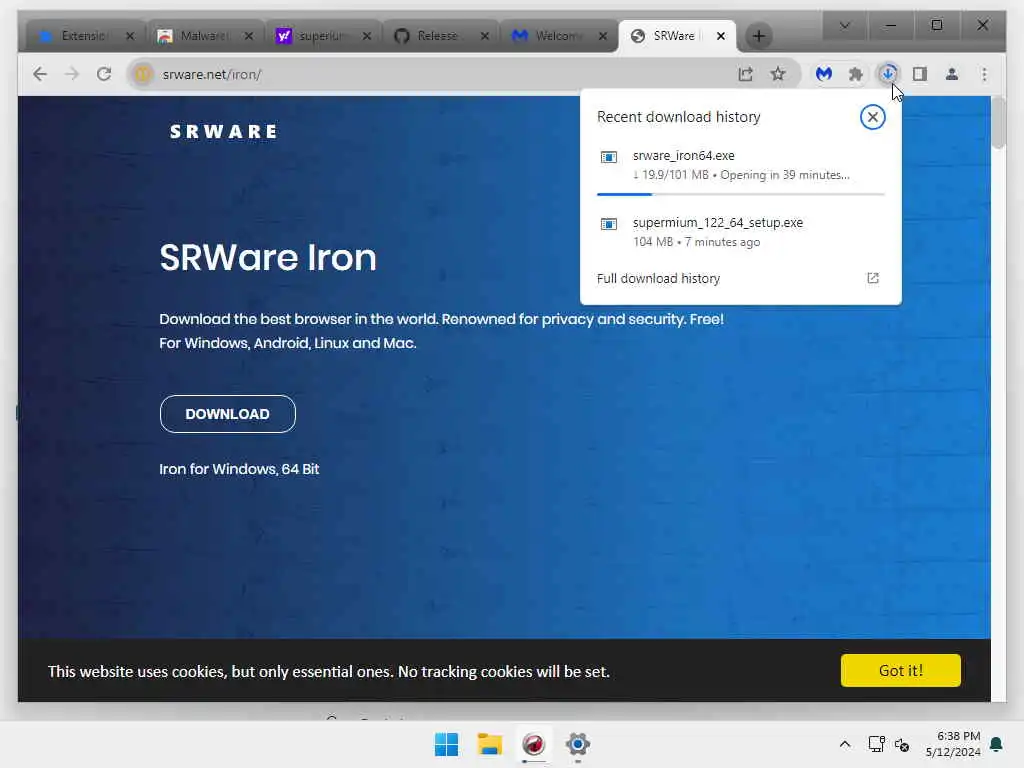
Task: Reload the srware.net page
Action: [x=104, y=74]
